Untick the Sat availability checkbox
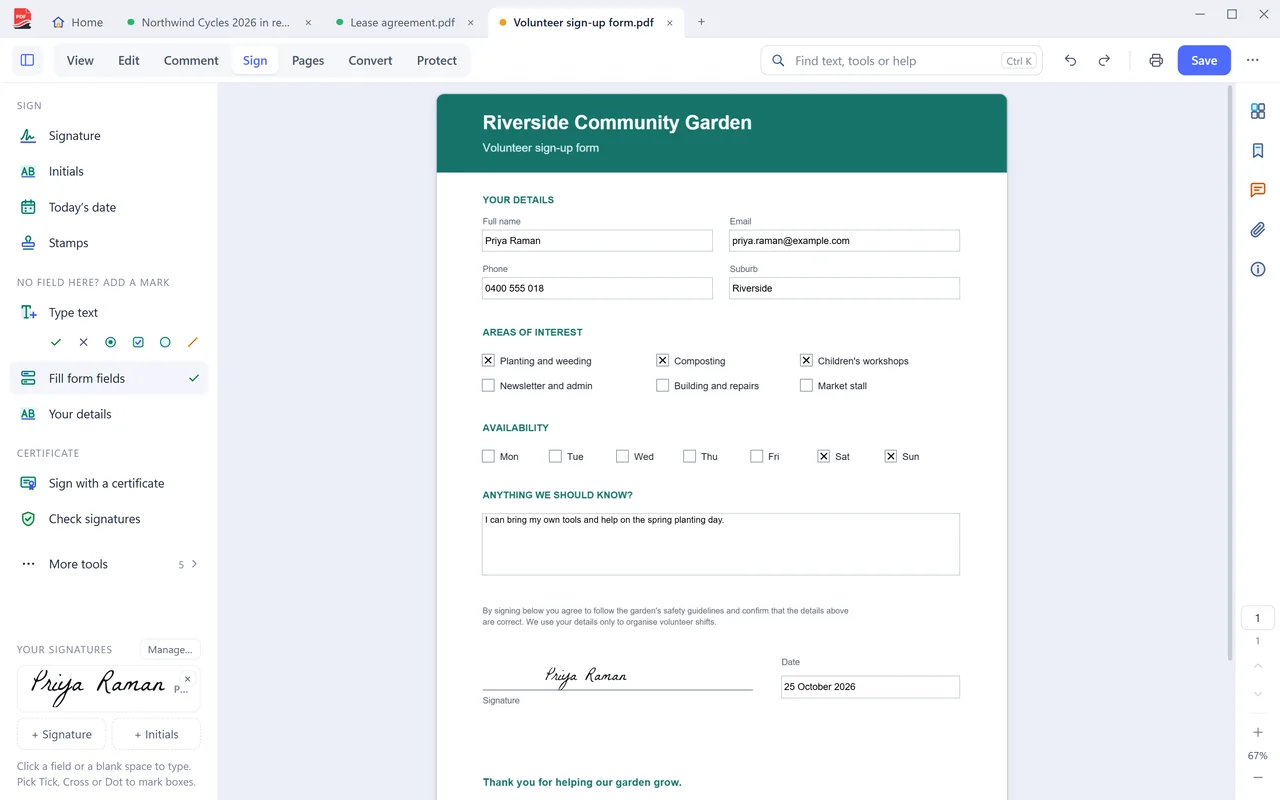Viewport: 1280px width, 800px height. 823,456
